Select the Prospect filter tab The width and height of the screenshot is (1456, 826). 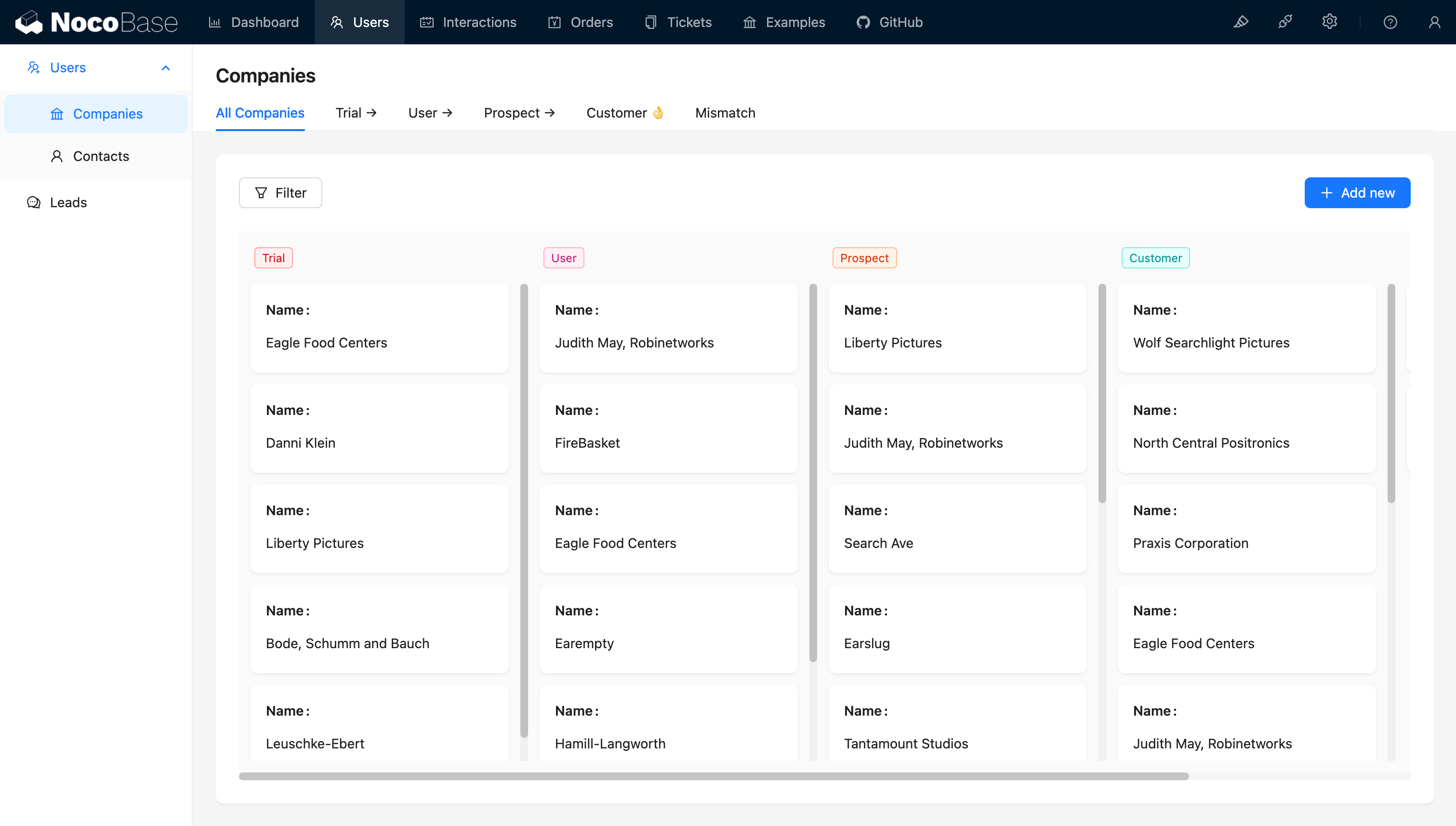(x=518, y=113)
